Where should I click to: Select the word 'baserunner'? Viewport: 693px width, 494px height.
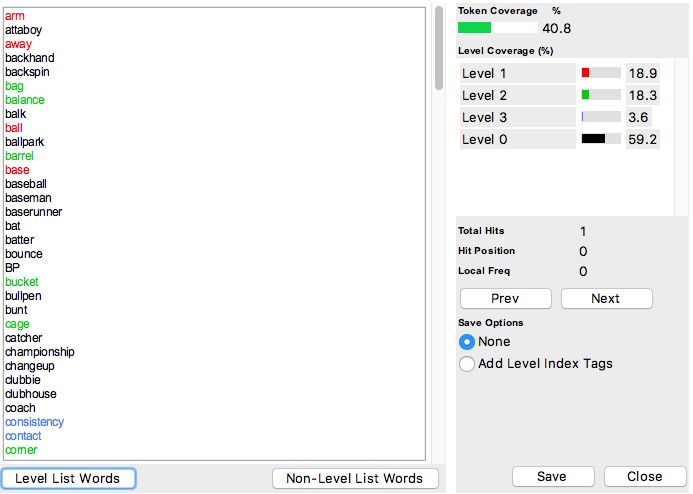(x=34, y=212)
